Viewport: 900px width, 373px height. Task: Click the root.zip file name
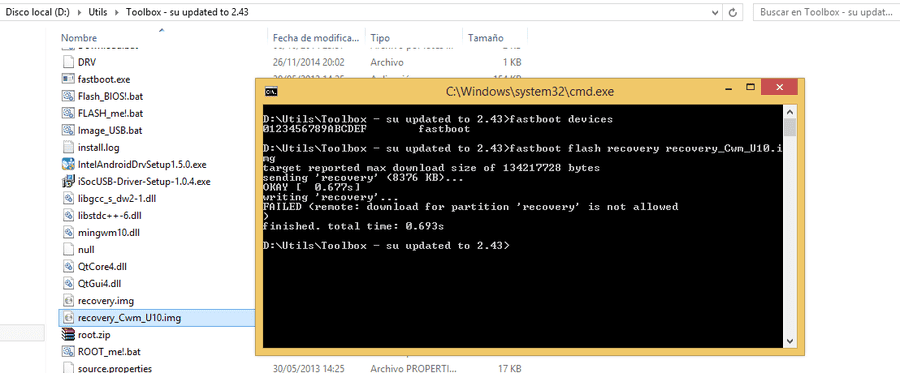point(94,335)
